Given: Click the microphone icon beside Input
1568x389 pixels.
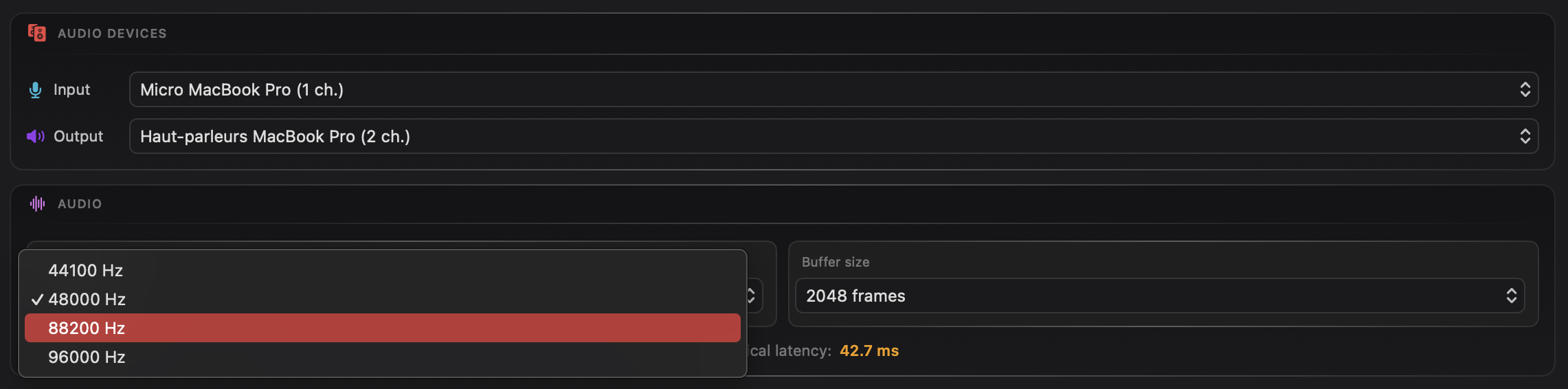Looking at the screenshot, I should click(x=36, y=90).
